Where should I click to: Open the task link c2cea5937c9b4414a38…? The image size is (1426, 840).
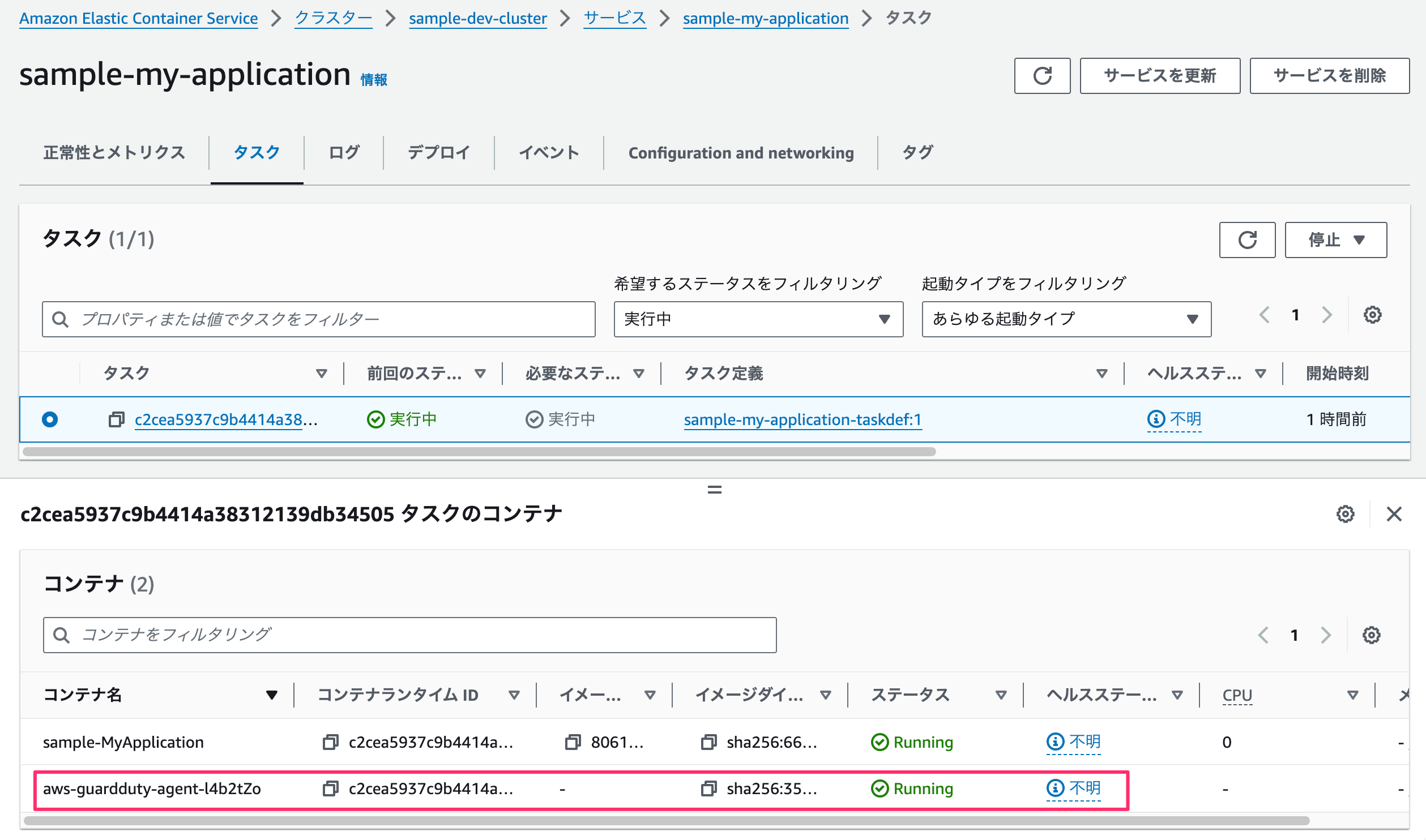(x=226, y=419)
